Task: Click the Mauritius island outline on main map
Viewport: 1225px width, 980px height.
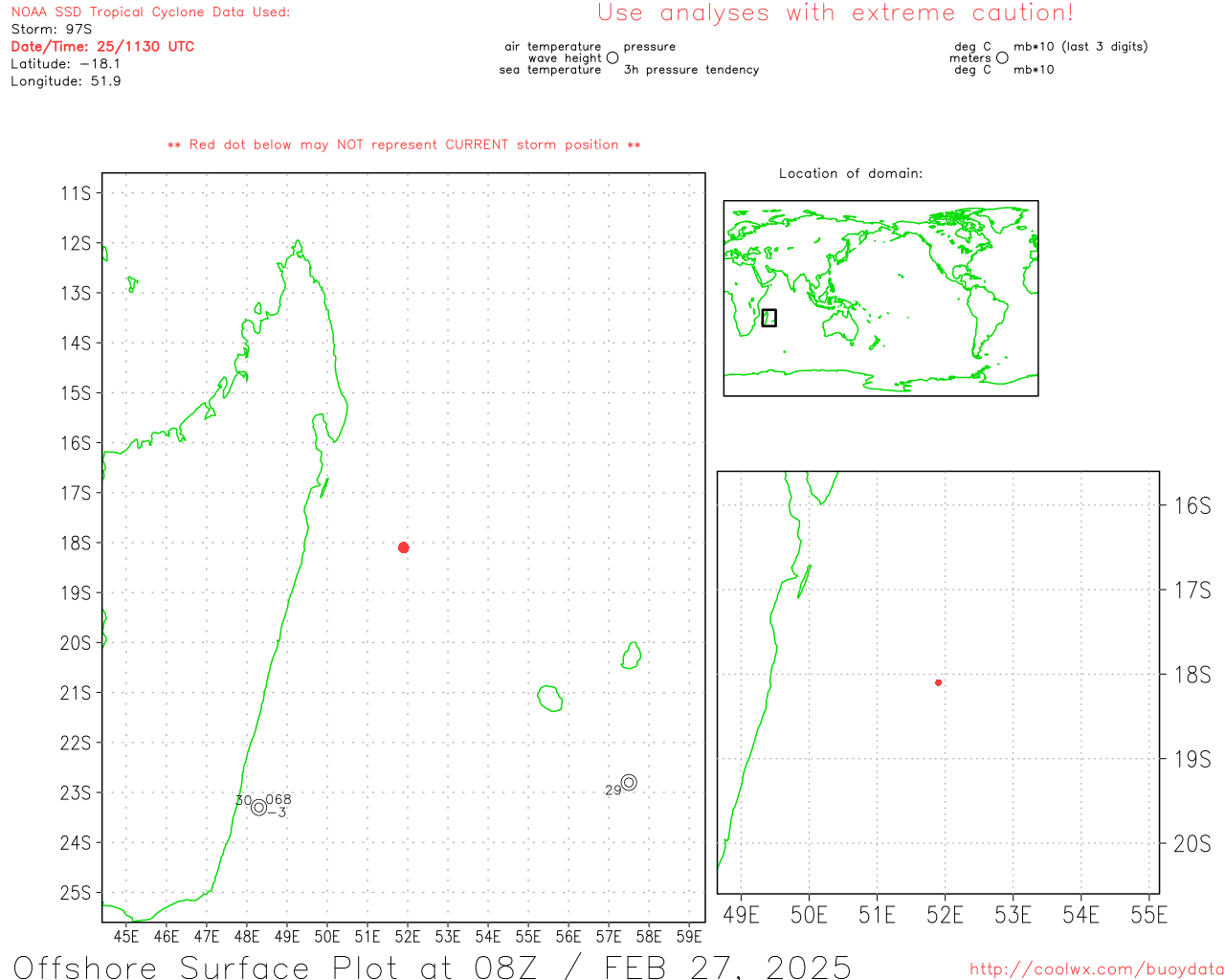Action: pyautogui.click(x=631, y=656)
